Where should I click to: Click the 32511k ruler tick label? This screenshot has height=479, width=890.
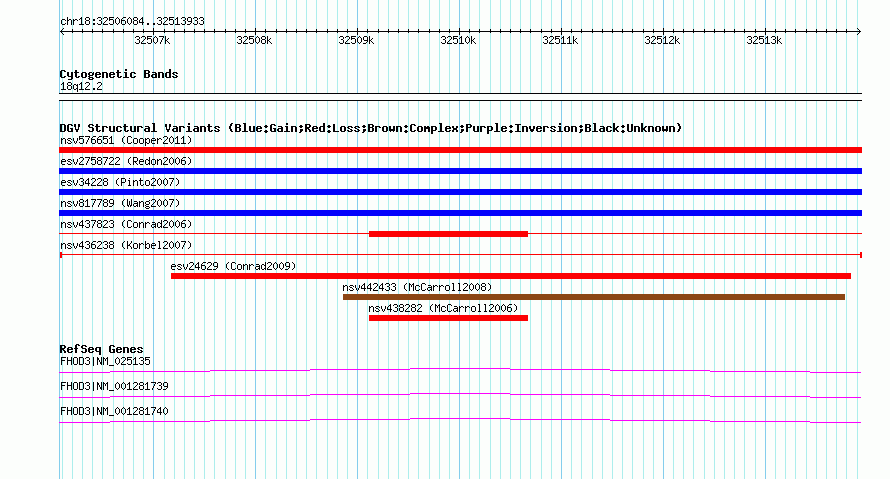tap(560, 40)
